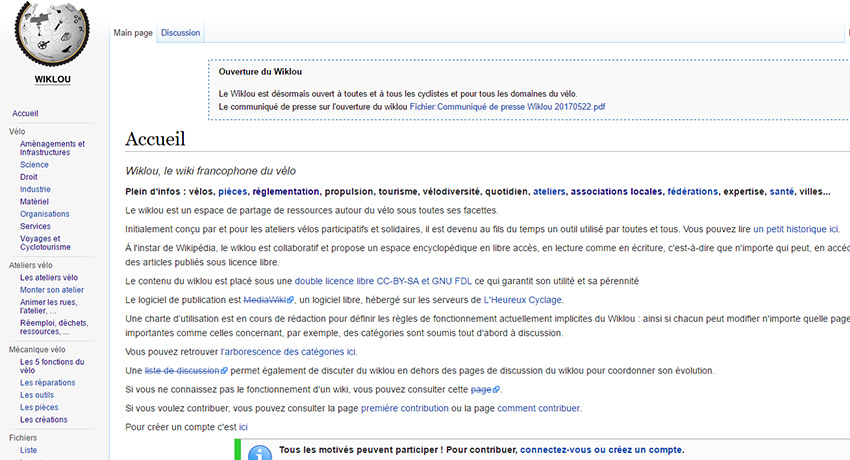Click the WIKLOU site title under the logo

pos(53,79)
